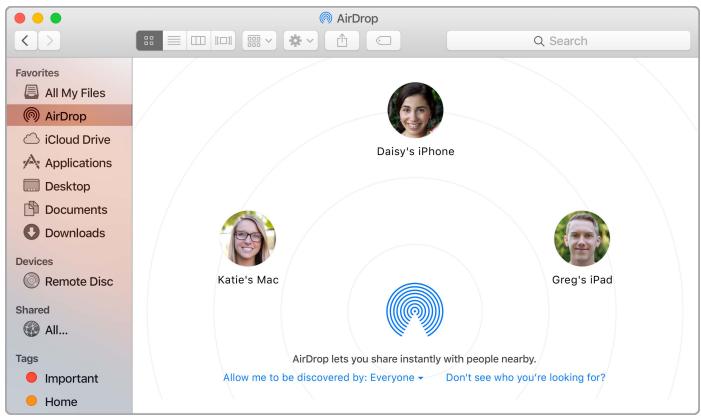Click the iCloud Drive cloud icon
The image size is (701, 417).
[x=31, y=139]
